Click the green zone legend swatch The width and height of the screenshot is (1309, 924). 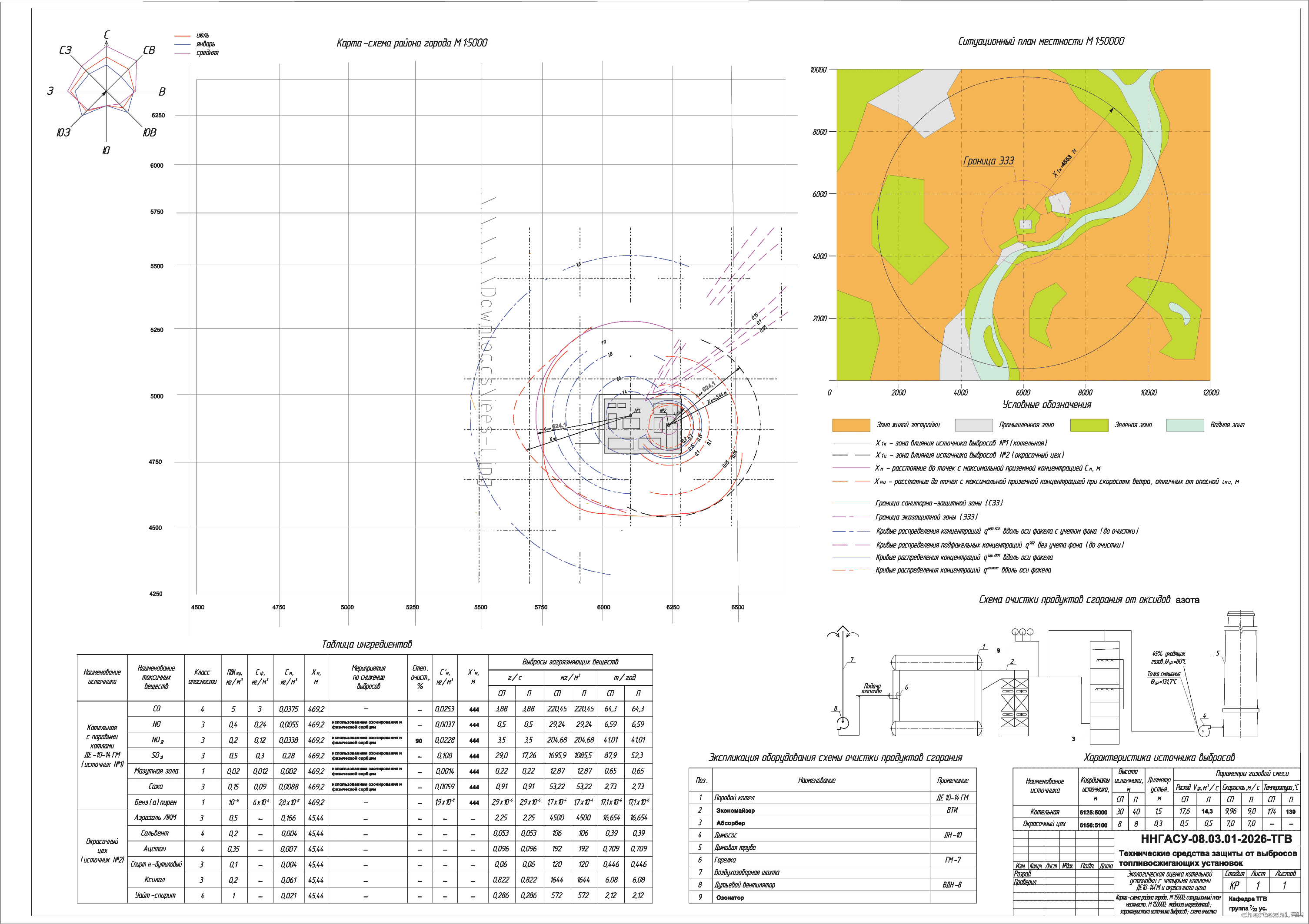coord(1089,425)
